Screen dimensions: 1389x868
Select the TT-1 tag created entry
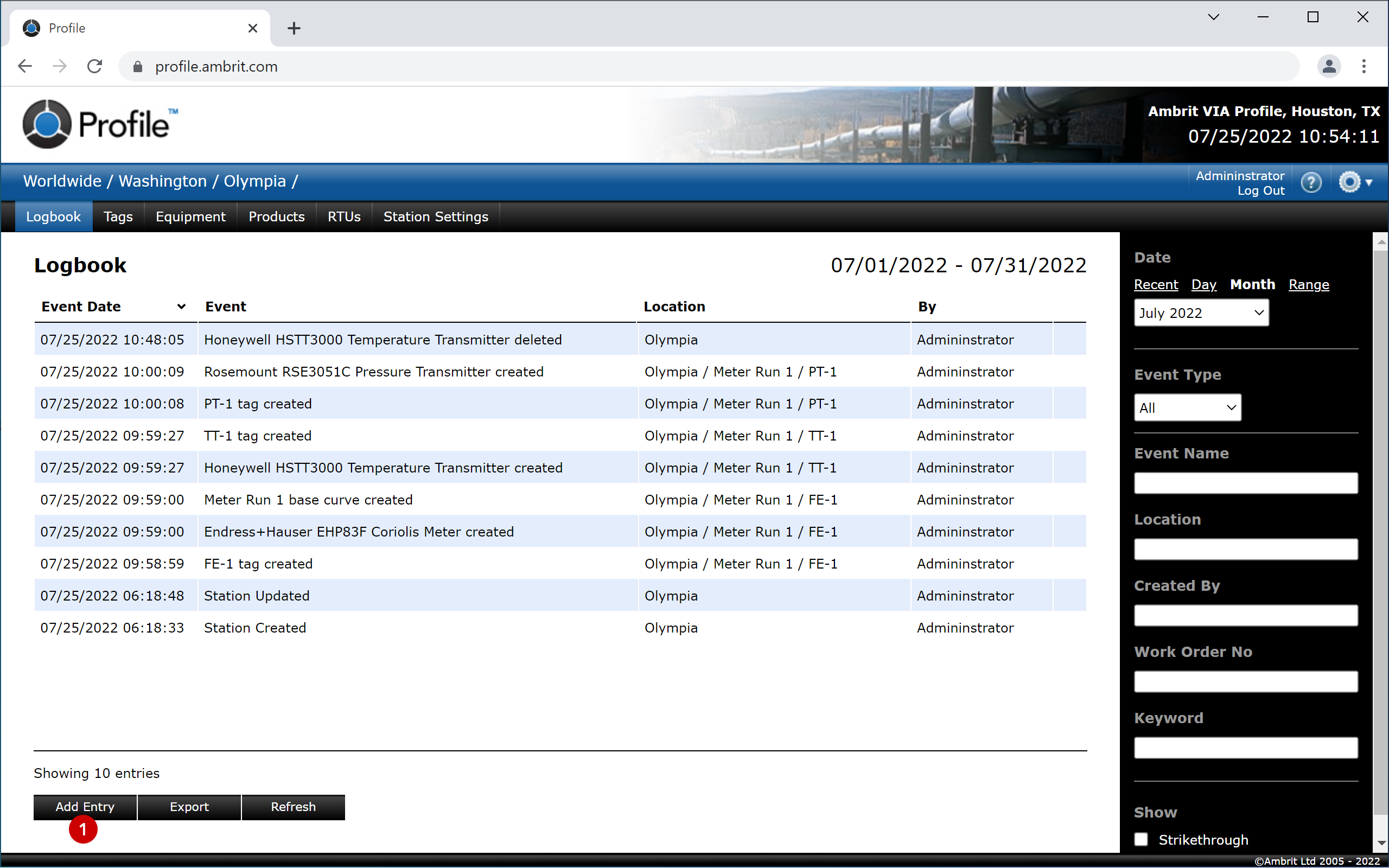[x=559, y=436]
